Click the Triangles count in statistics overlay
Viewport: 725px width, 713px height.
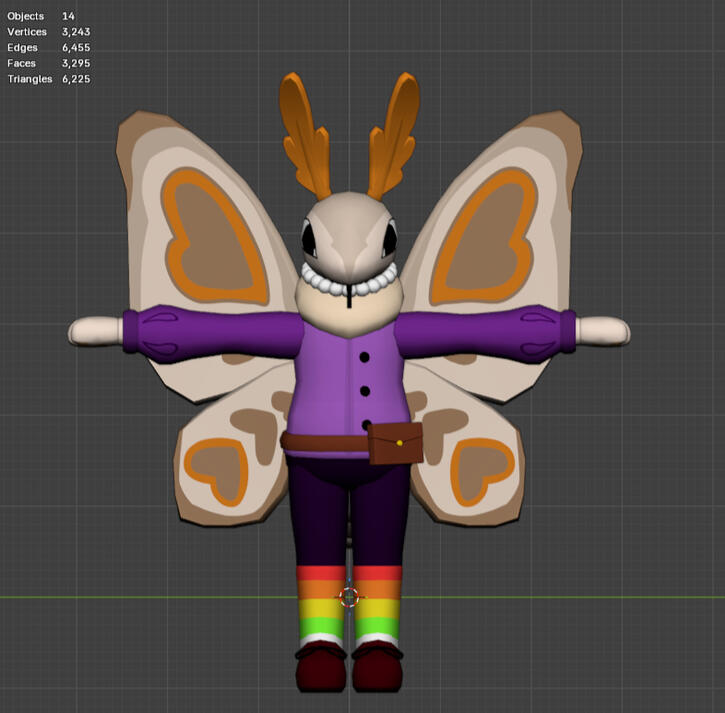pos(76,79)
